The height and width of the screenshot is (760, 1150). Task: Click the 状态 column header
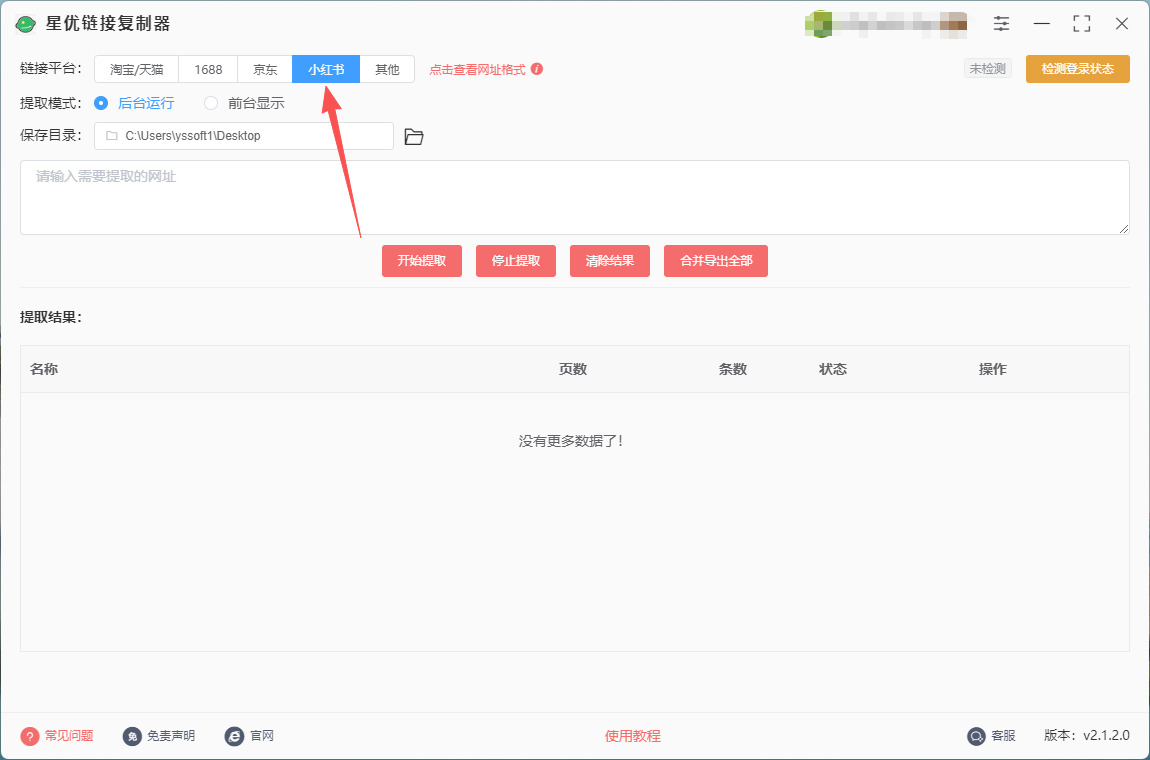(x=833, y=369)
